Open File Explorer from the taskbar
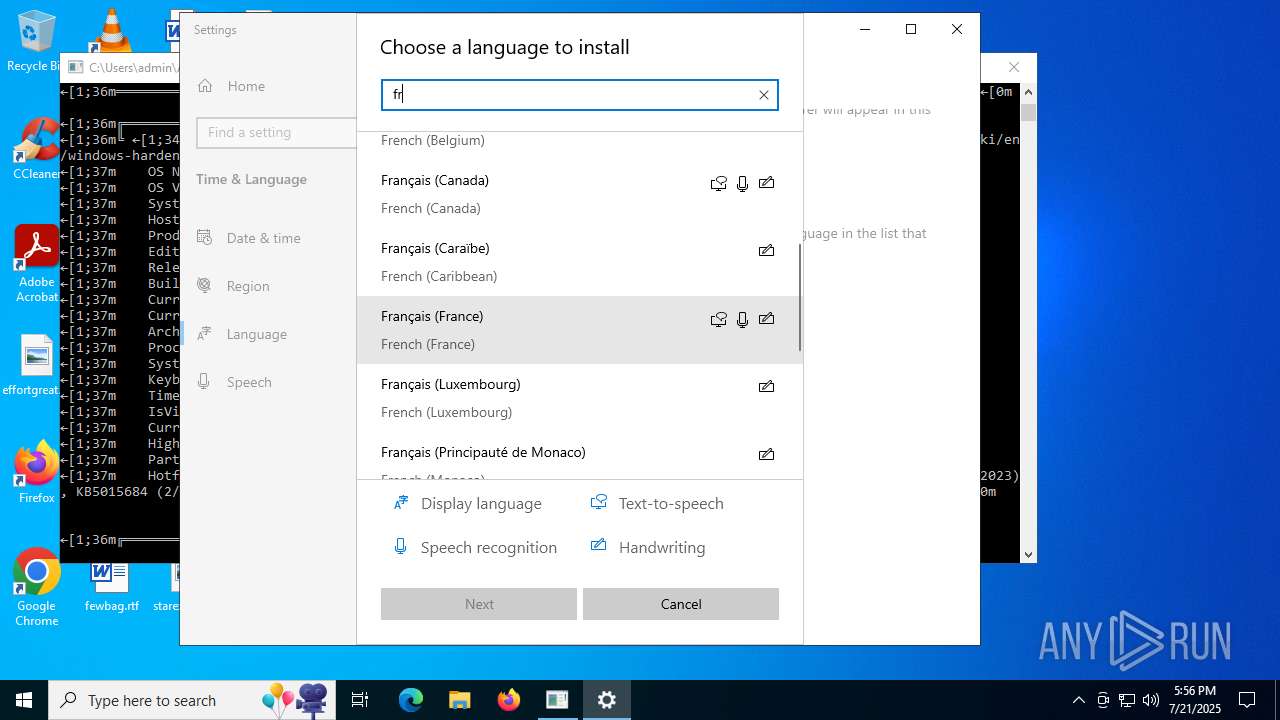1280x720 pixels. pyautogui.click(x=459, y=700)
